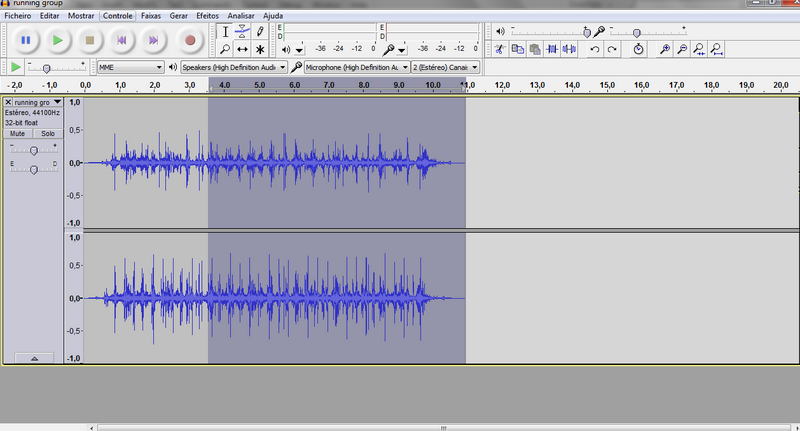
Task: Mute the running group track
Action: click(x=18, y=133)
